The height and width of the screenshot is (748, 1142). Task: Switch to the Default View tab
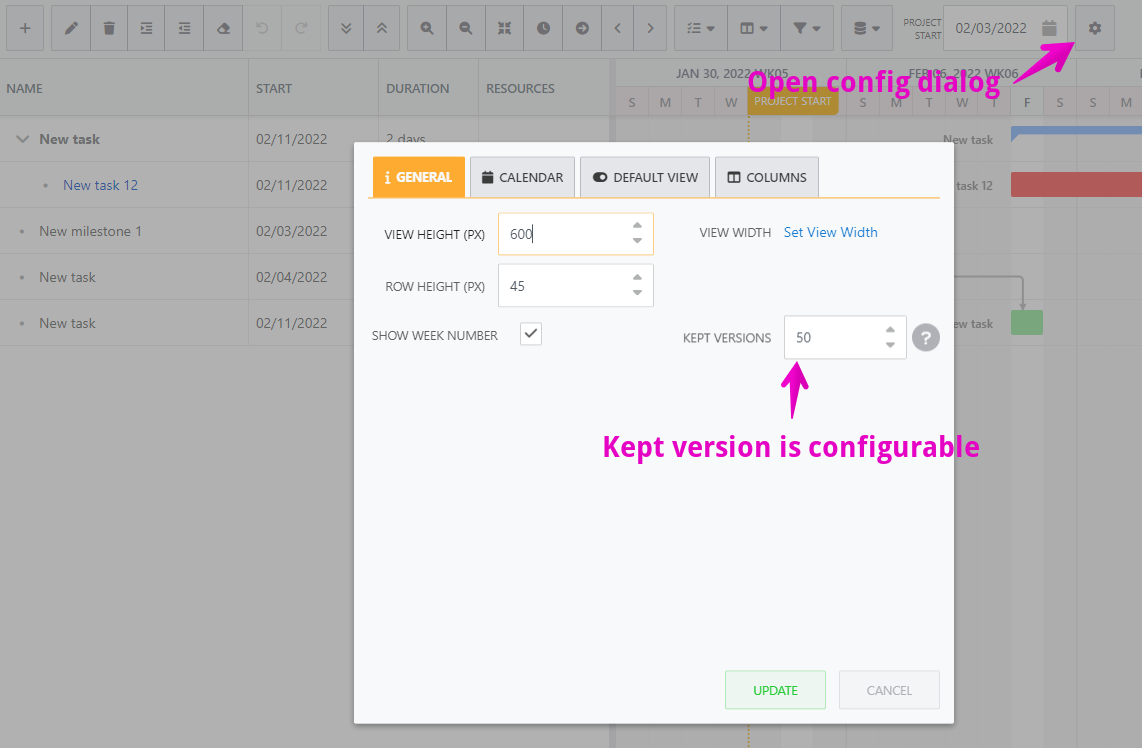[x=645, y=177]
